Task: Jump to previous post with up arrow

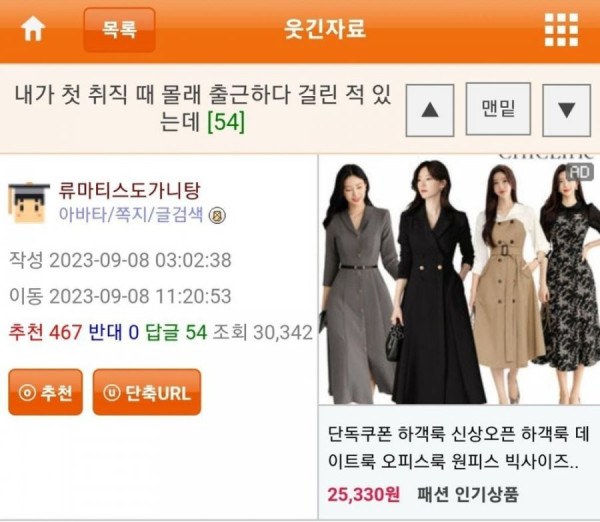Action: click(x=430, y=110)
